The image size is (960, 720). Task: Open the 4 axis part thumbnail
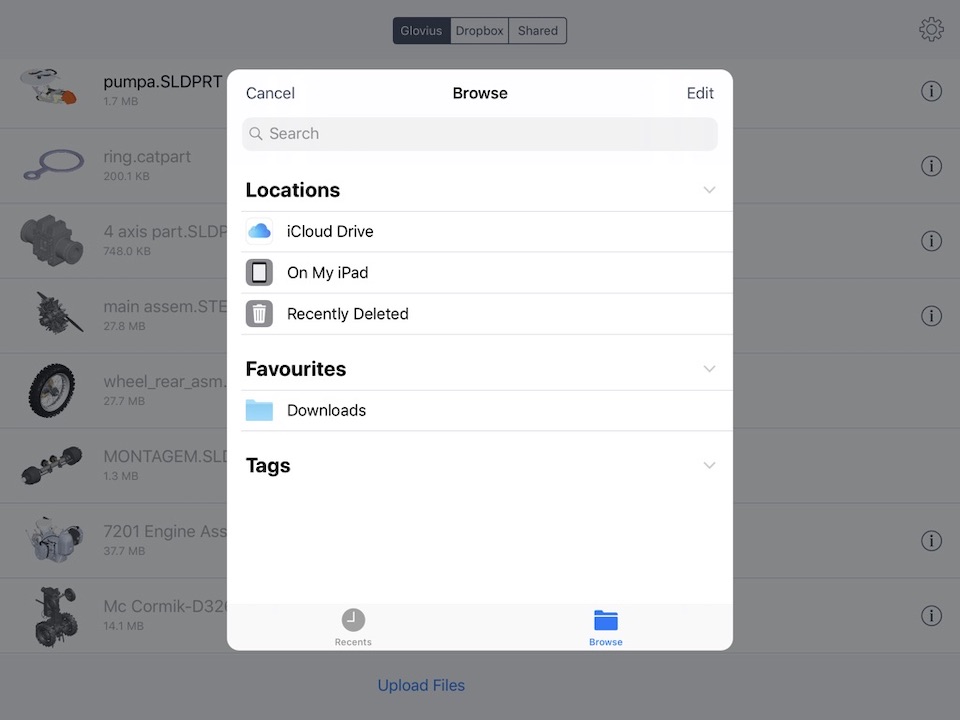pos(51,240)
